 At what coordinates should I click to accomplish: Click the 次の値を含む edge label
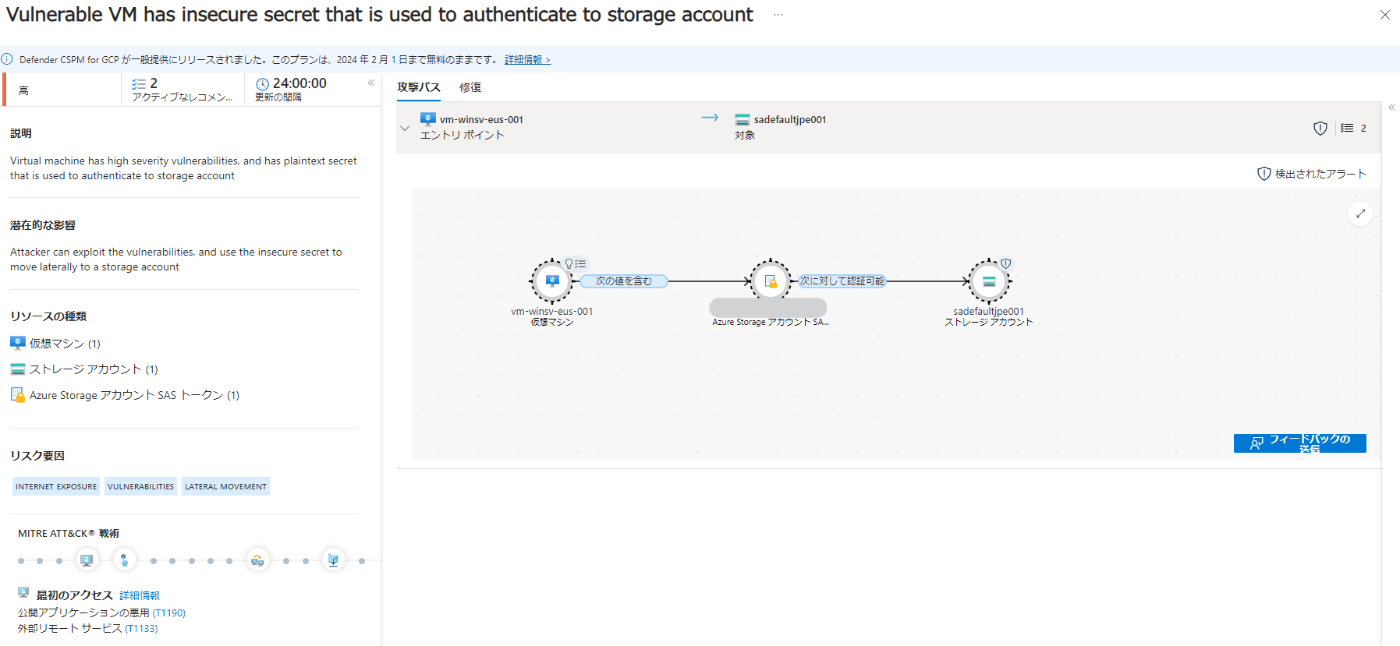pyautogui.click(x=624, y=281)
